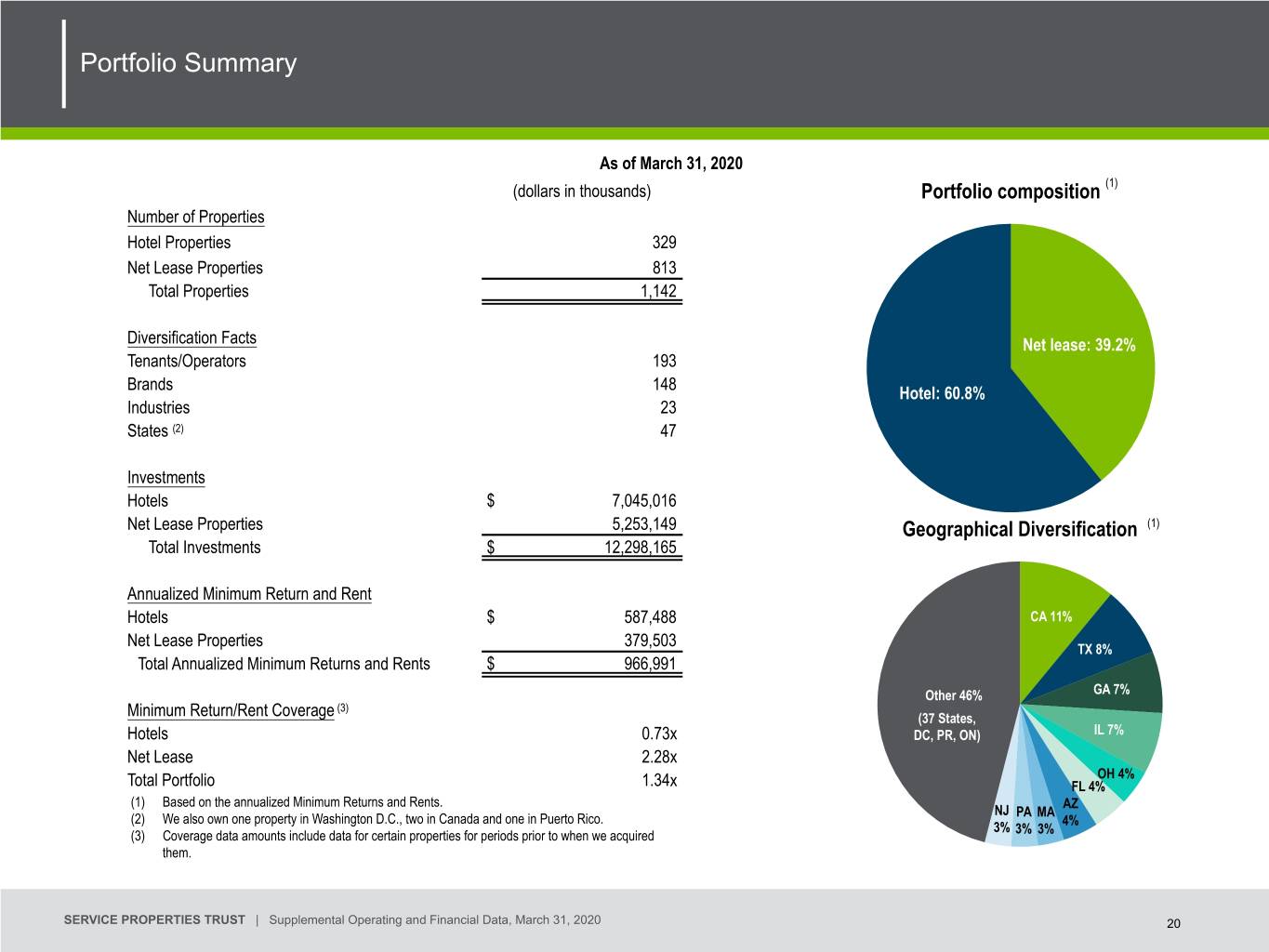Click the Total Portfolio coverage 1.34x value

pyautogui.click(x=659, y=780)
